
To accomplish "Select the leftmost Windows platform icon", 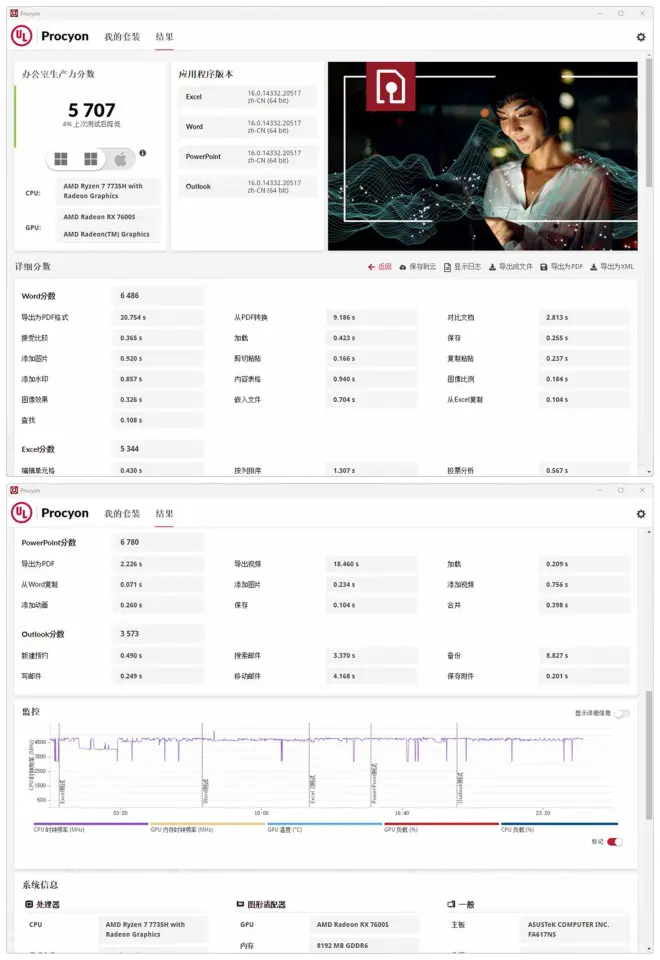I will point(61,159).
